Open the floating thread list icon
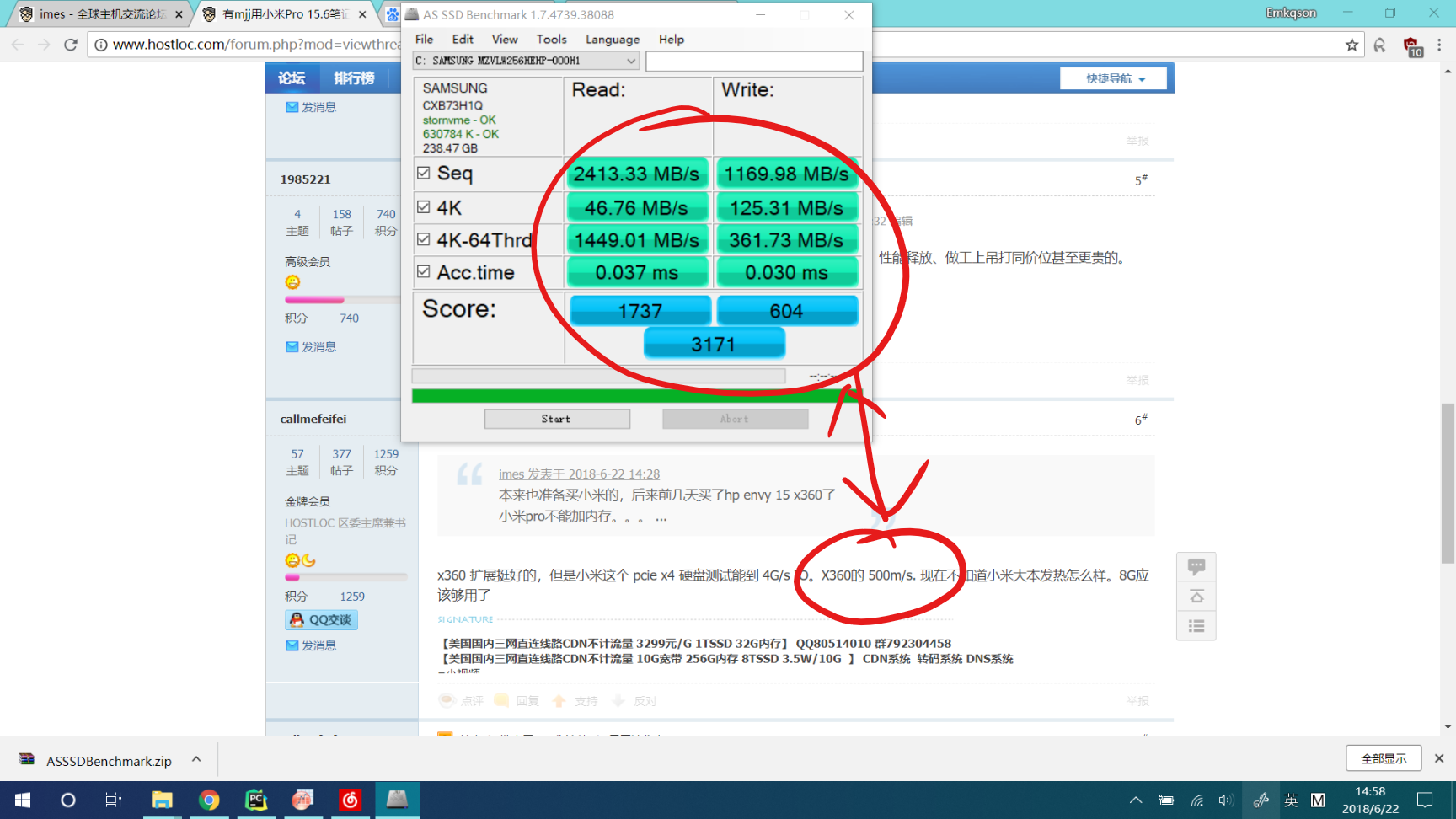Image resolution: width=1456 pixels, height=819 pixels. (1196, 626)
